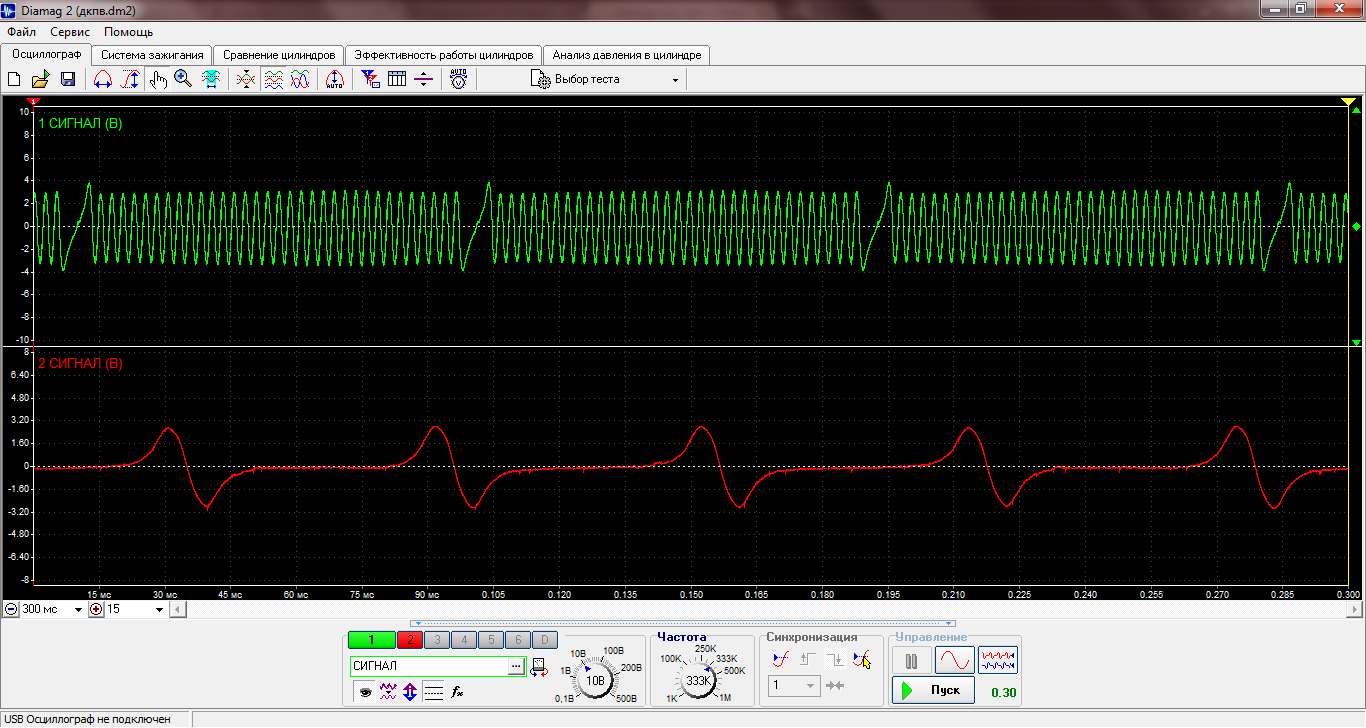Select single sine wave display mode
The width and height of the screenshot is (1366, 728).
pyautogui.click(x=954, y=660)
